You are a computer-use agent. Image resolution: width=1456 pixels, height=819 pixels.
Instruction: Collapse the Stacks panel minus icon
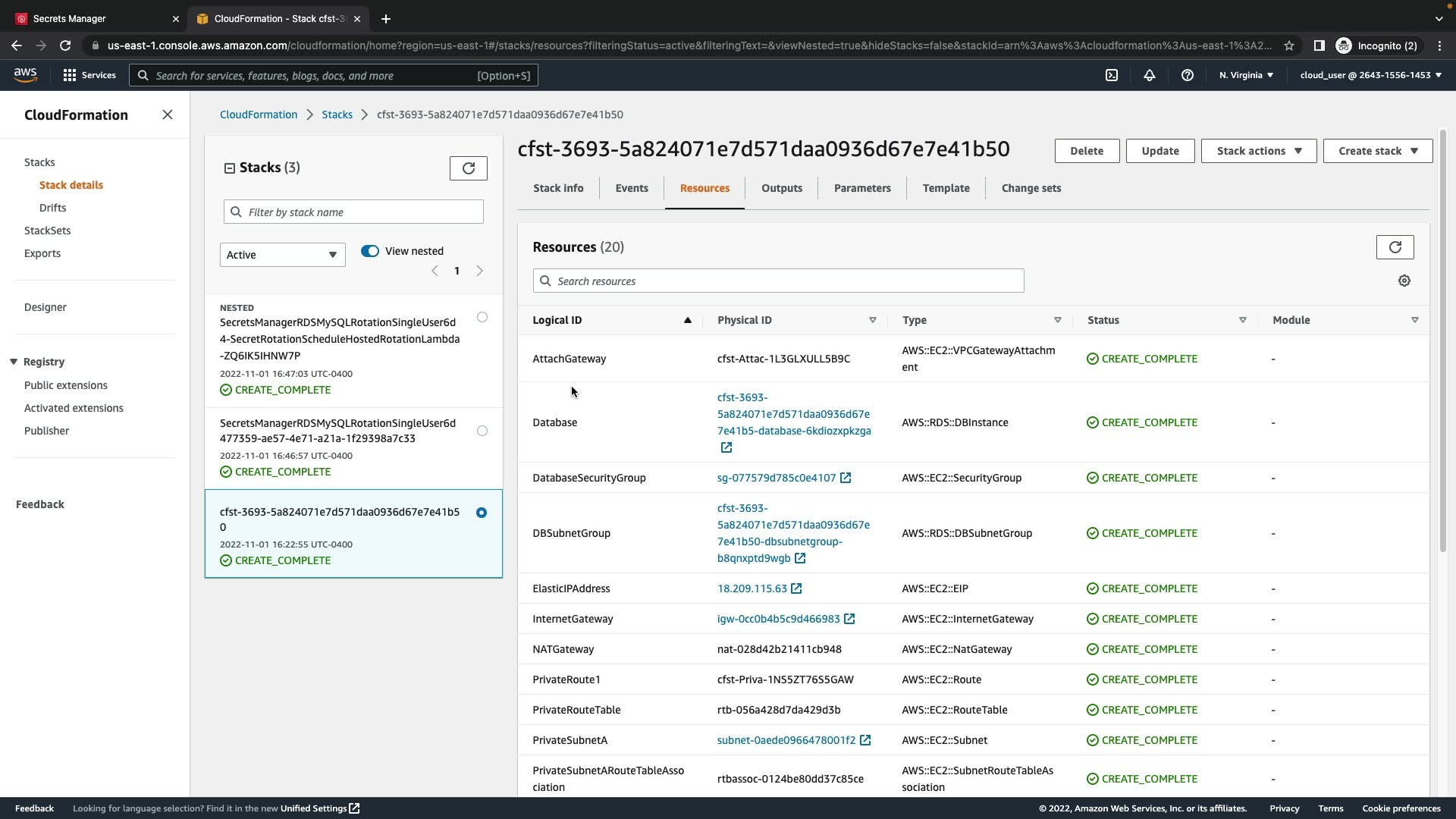230,168
